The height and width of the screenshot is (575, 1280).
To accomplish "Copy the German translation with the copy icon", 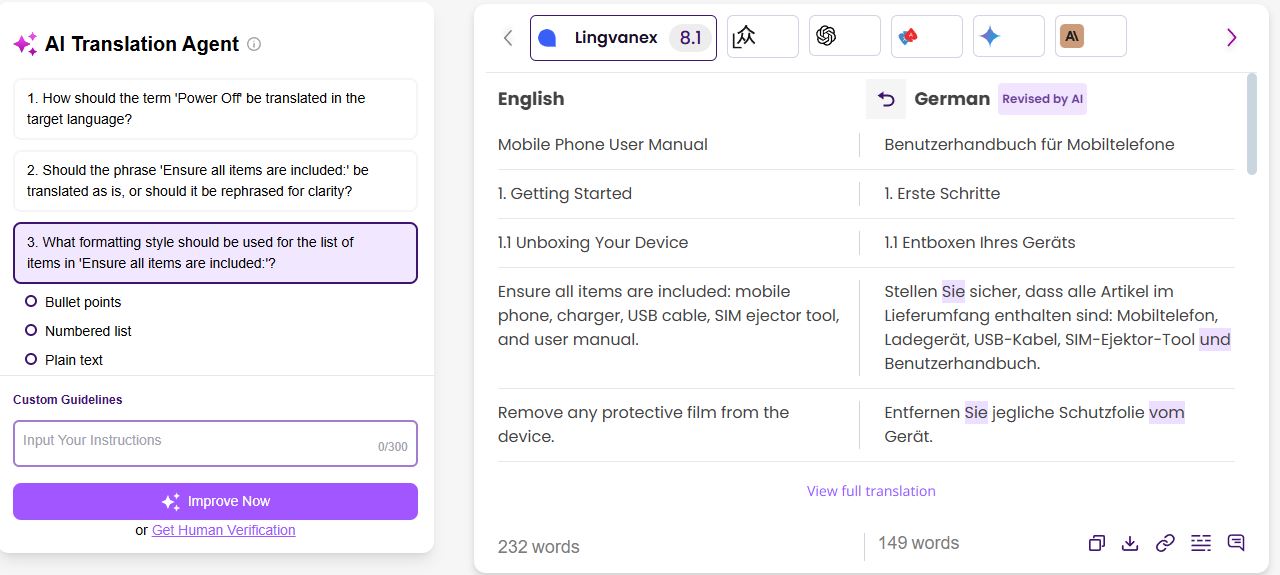I will coord(1097,543).
